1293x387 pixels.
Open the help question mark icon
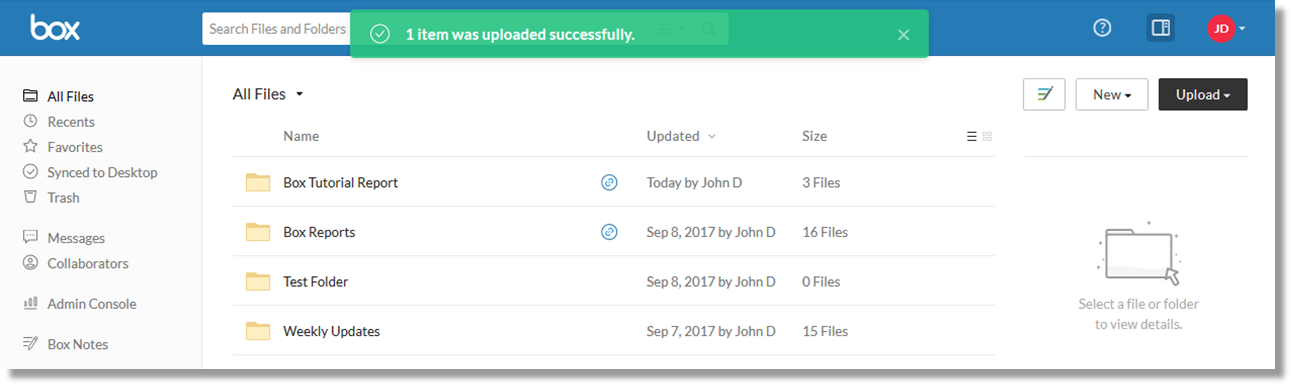[x=1102, y=28]
